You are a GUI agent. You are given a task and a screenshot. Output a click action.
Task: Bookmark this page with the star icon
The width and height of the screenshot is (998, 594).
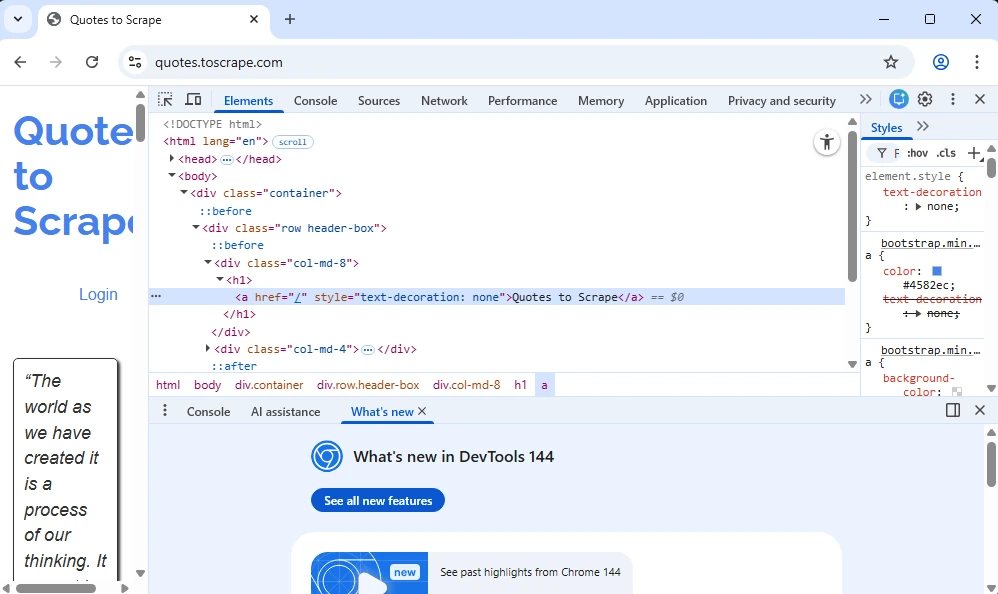click(891, 62)
